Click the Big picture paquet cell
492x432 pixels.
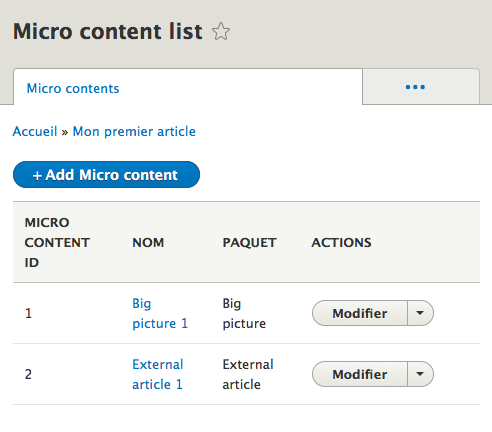[x=244, y=313]
